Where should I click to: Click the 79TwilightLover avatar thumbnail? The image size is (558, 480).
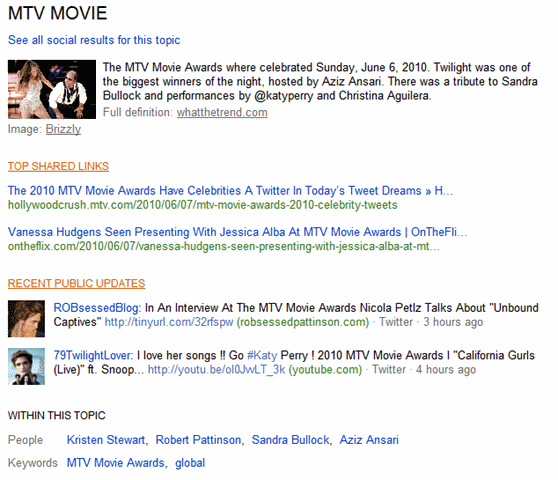[x=26, y=366]
